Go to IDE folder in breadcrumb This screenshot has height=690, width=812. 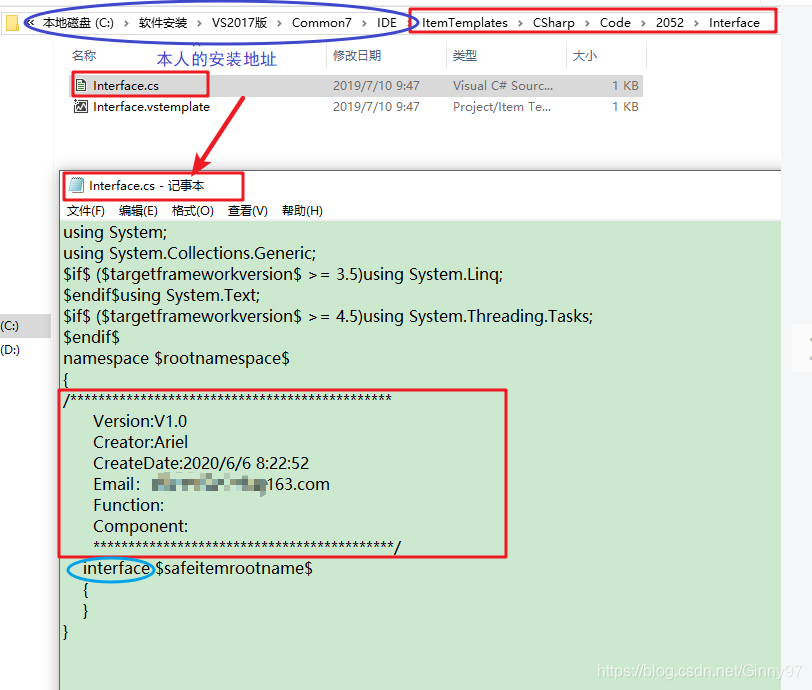pos(387,23)
